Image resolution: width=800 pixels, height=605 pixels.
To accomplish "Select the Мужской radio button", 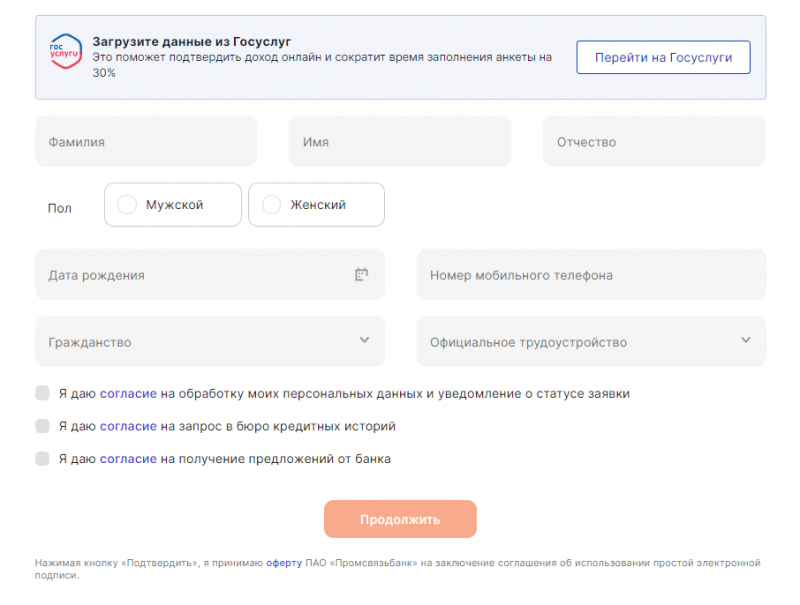I will tap(126, 204).
